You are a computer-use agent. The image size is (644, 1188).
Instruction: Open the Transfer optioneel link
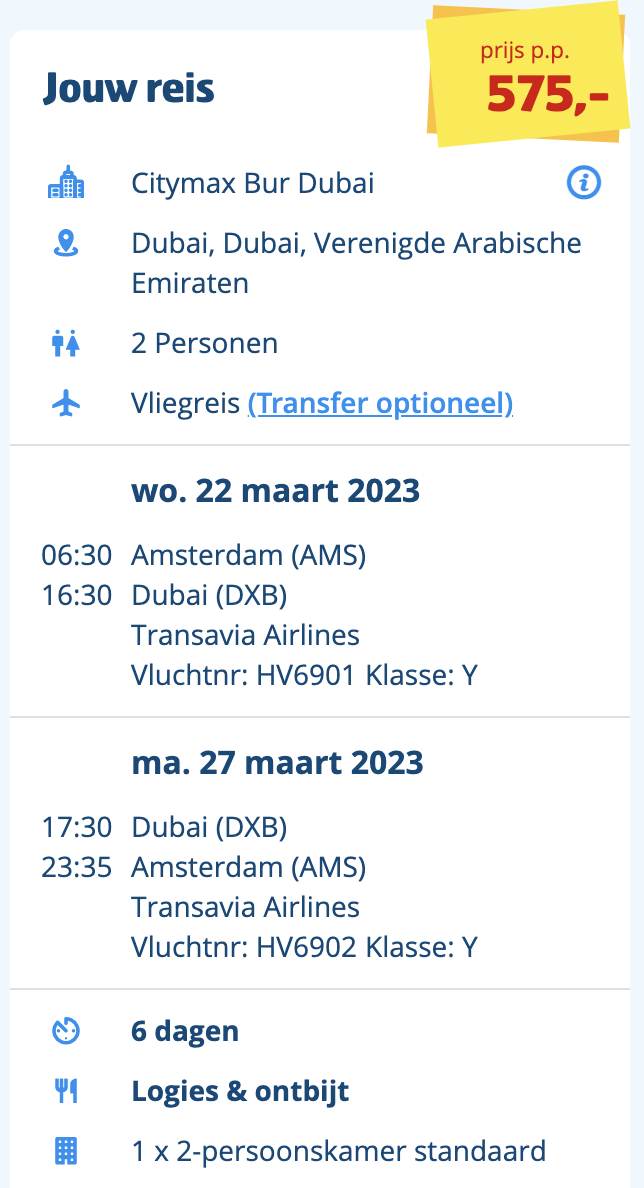click(380, 404)
